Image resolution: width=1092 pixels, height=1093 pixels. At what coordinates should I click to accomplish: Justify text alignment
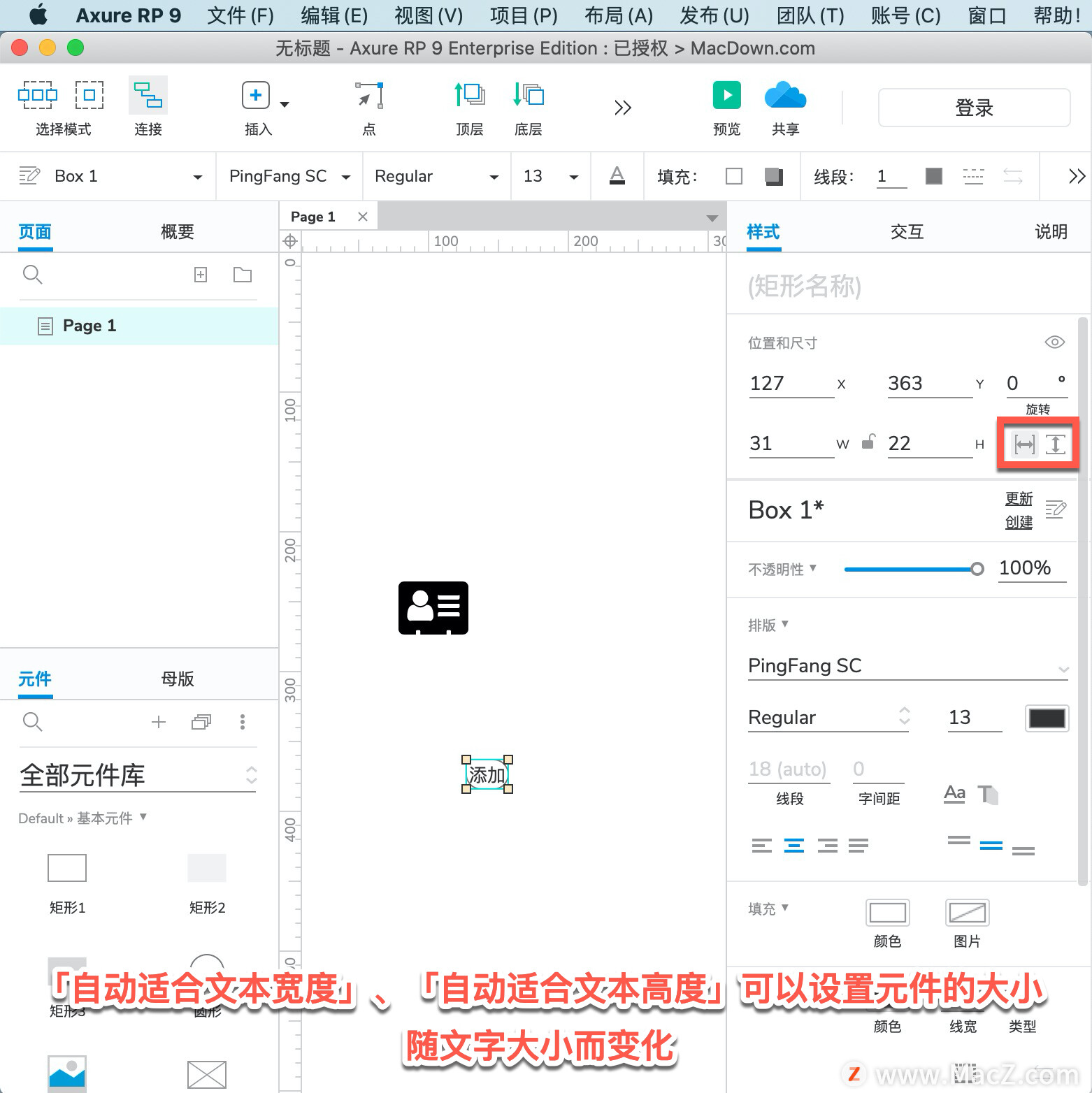tap(858, 846)
